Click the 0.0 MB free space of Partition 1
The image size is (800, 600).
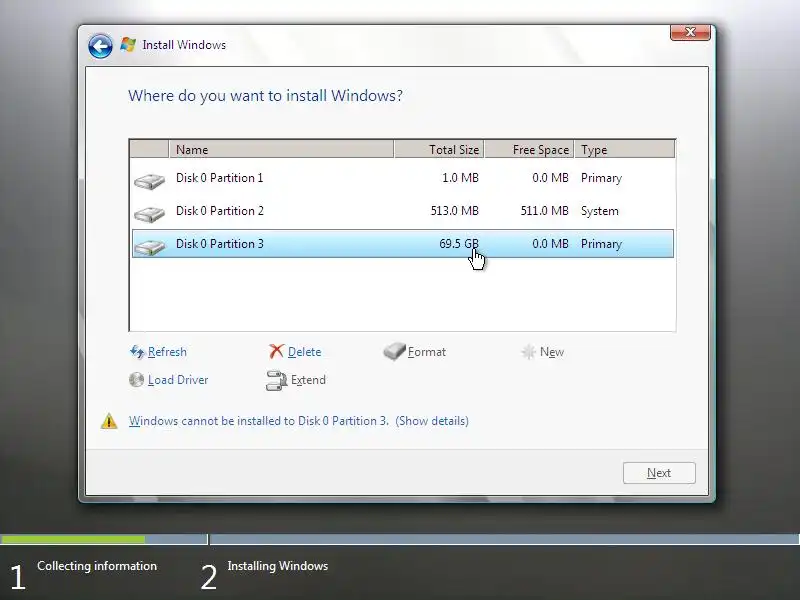coord(550,178)
